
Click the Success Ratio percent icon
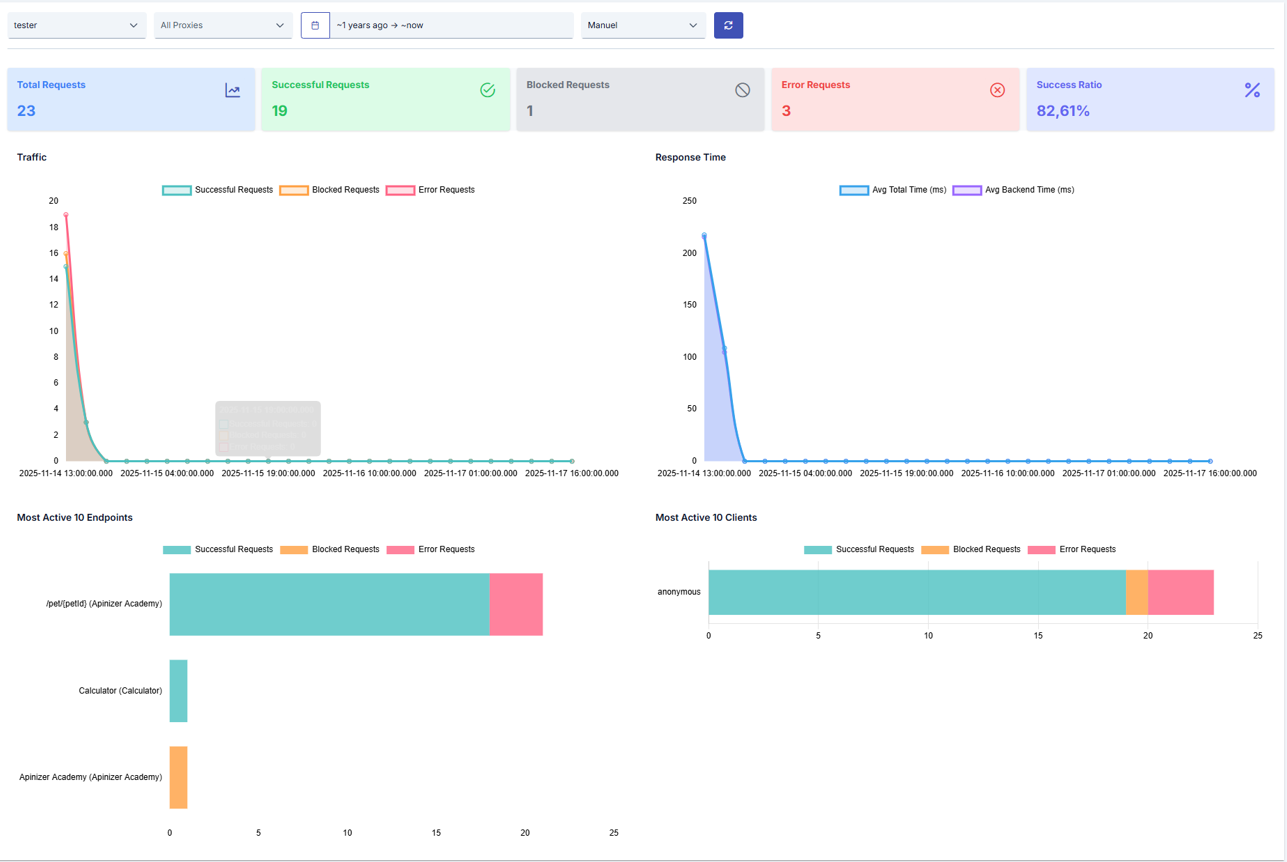(1252, 91)
